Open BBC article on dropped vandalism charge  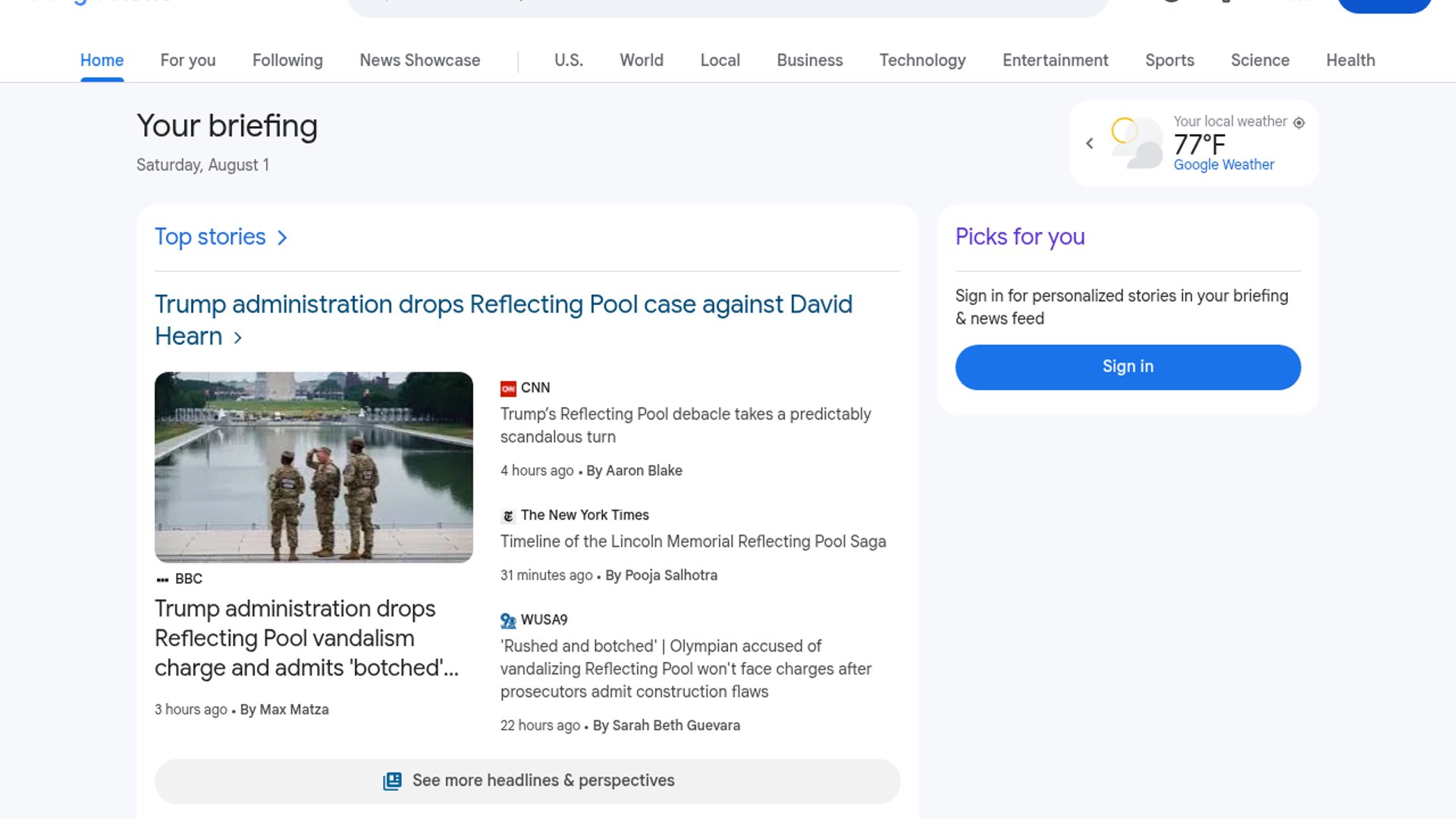(306, 639)
